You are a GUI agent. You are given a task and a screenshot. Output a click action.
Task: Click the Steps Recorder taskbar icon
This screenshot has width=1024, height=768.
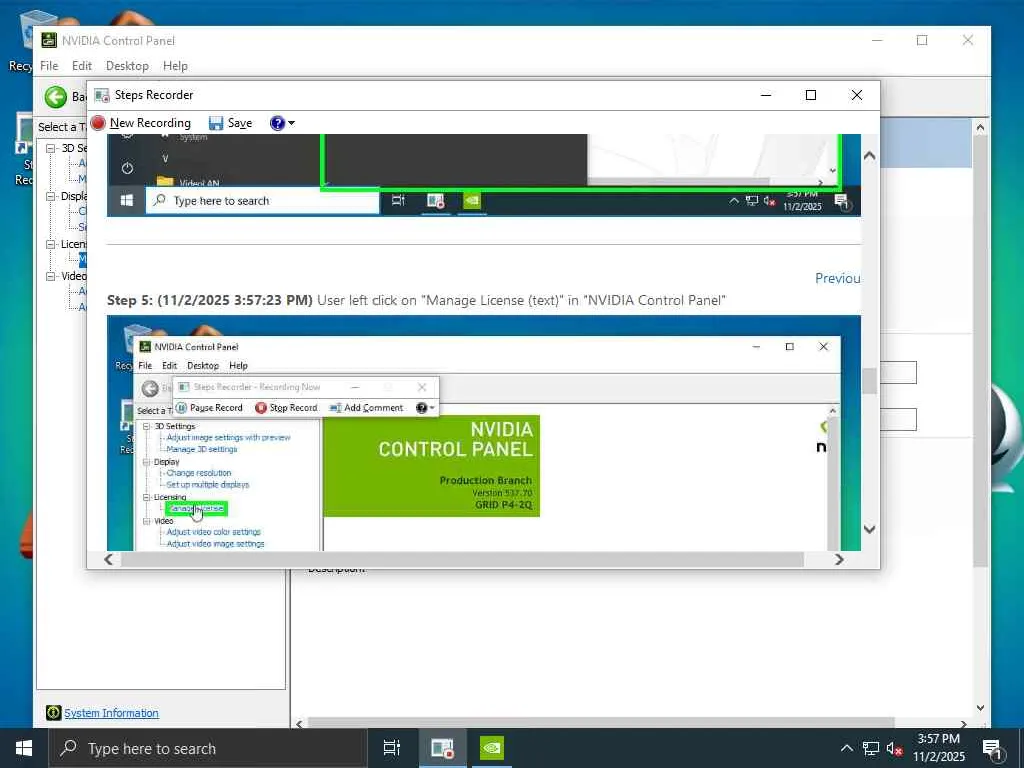pyautogui.click(x=442, y=748)
